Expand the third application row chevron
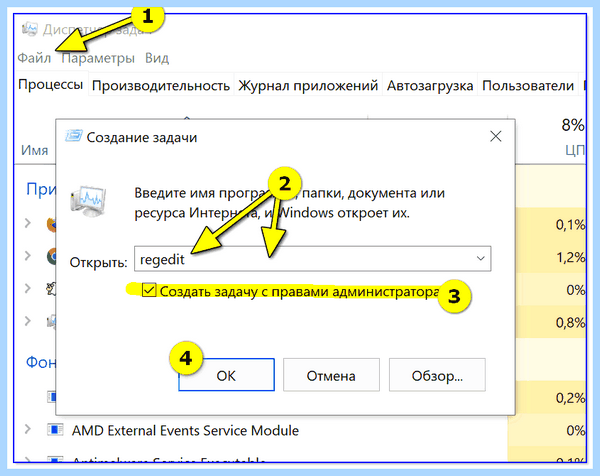This screenshot has width=600, height=476. click(x=27, y=288)
